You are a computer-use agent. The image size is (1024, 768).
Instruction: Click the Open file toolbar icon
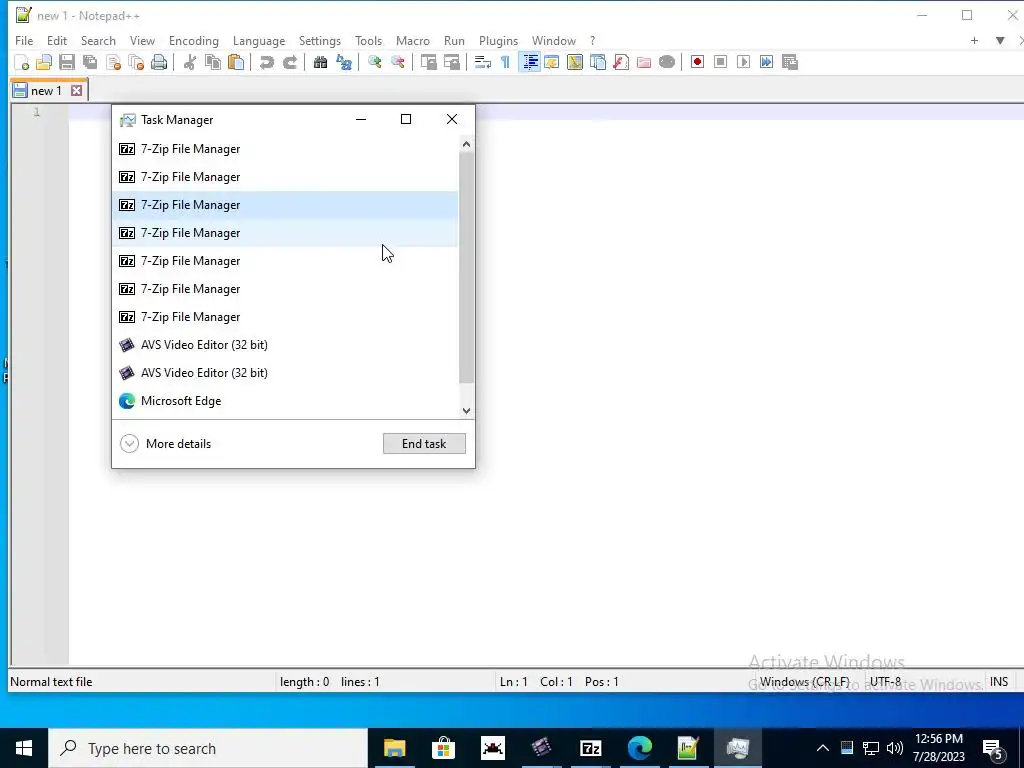(44, 62)
